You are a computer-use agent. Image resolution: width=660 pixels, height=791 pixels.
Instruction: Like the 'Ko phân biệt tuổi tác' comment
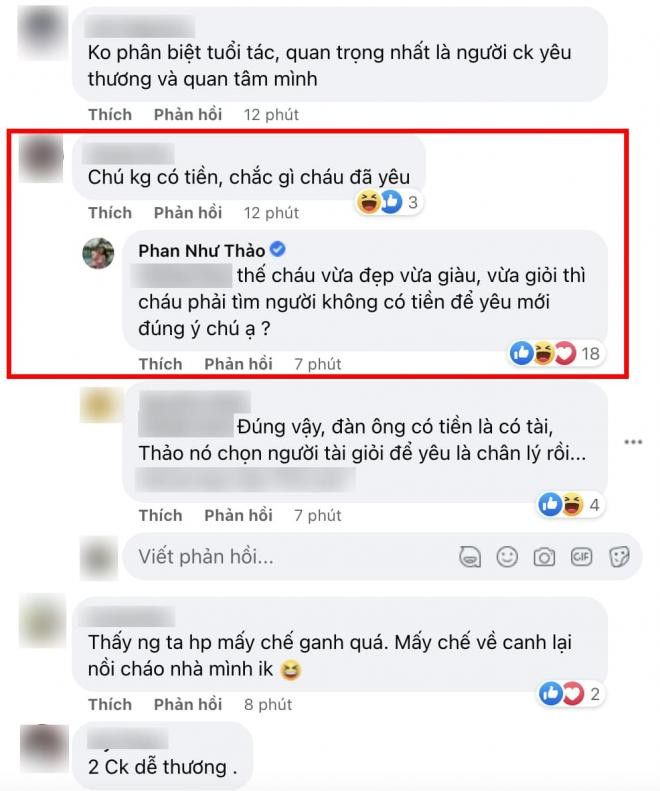click(x=110, y=115)
